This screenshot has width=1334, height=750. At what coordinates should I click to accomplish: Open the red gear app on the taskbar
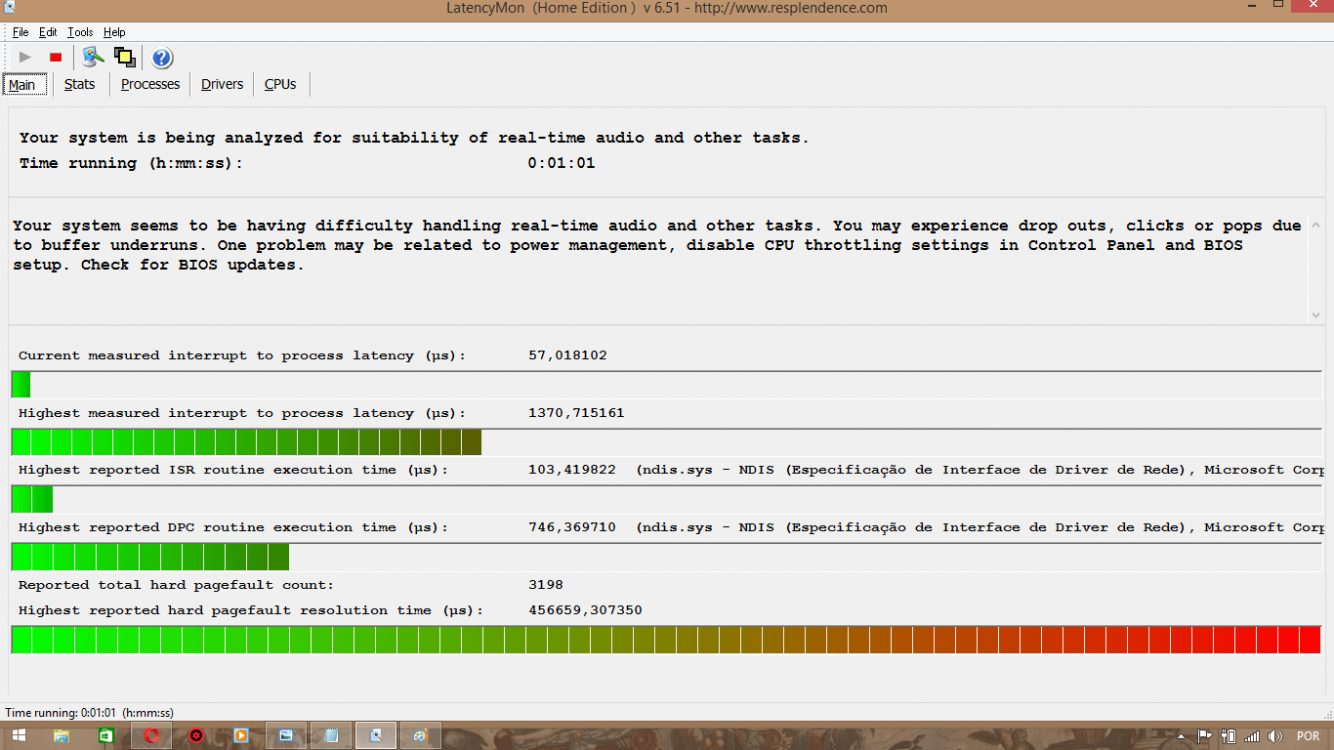click(x=197, y=736)
